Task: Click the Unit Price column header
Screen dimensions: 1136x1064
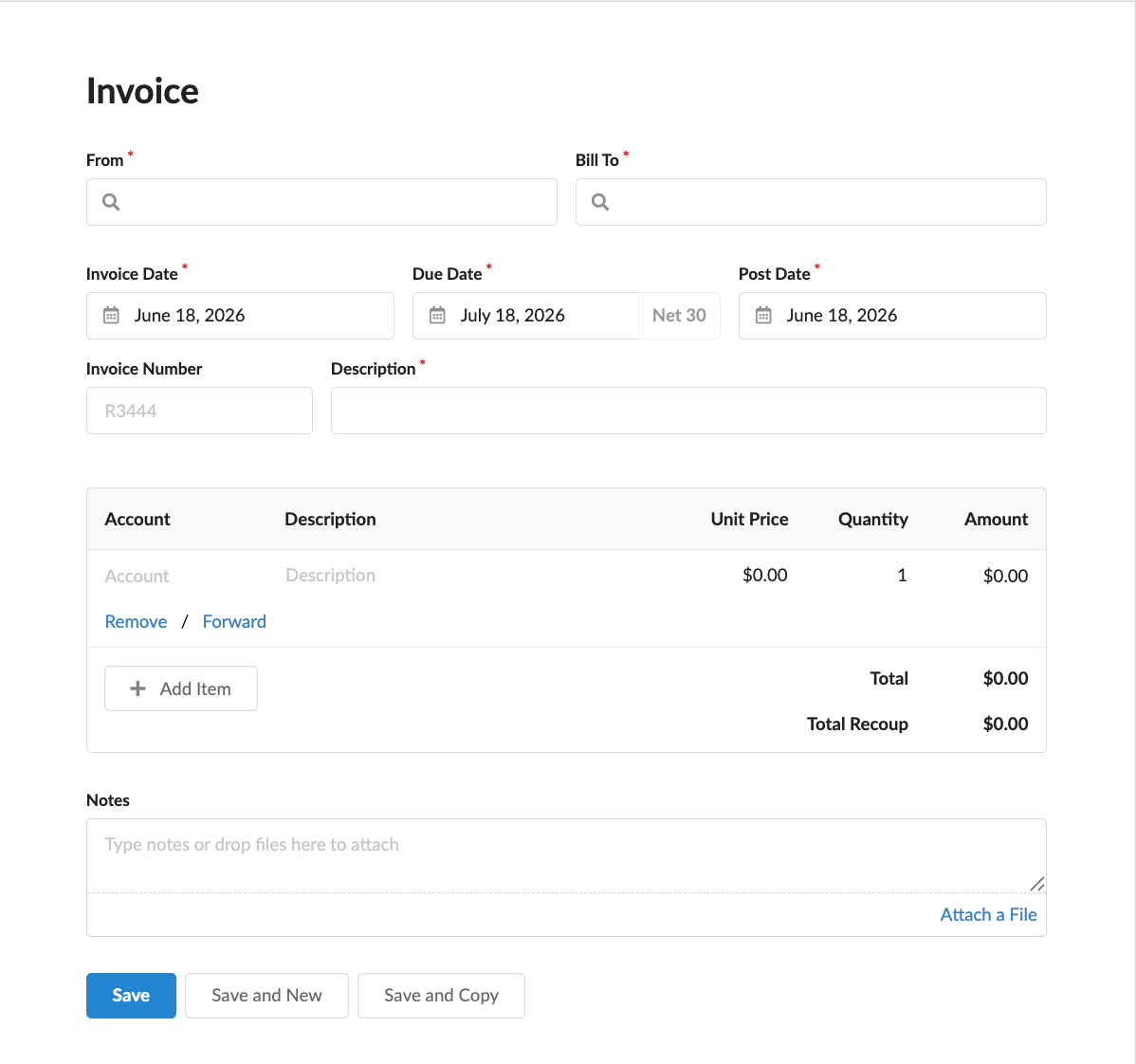Action: point(749,520)
